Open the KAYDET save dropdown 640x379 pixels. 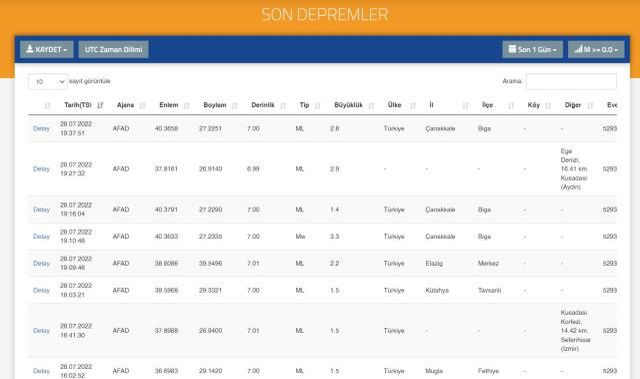pos(47,49)
